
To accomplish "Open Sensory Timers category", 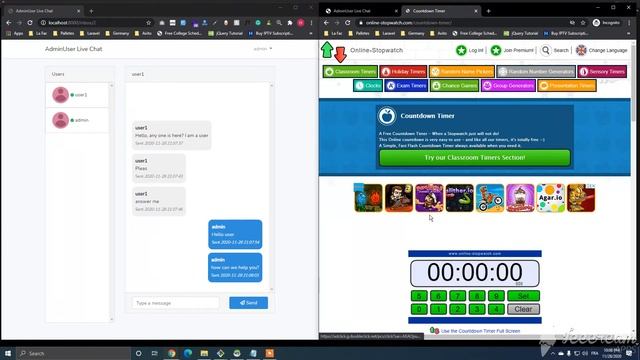I will (x=602, y=72).
